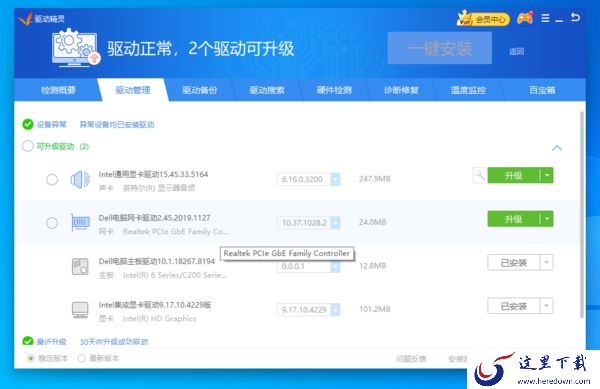Click the Intel(R) HD Graphics device text
Screen dimensions: 600x389
(x=160, y=318)
